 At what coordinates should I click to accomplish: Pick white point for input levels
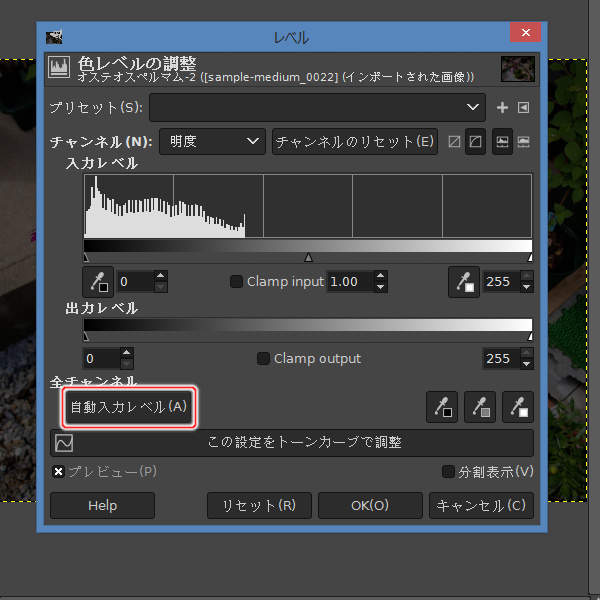point(464,282)
